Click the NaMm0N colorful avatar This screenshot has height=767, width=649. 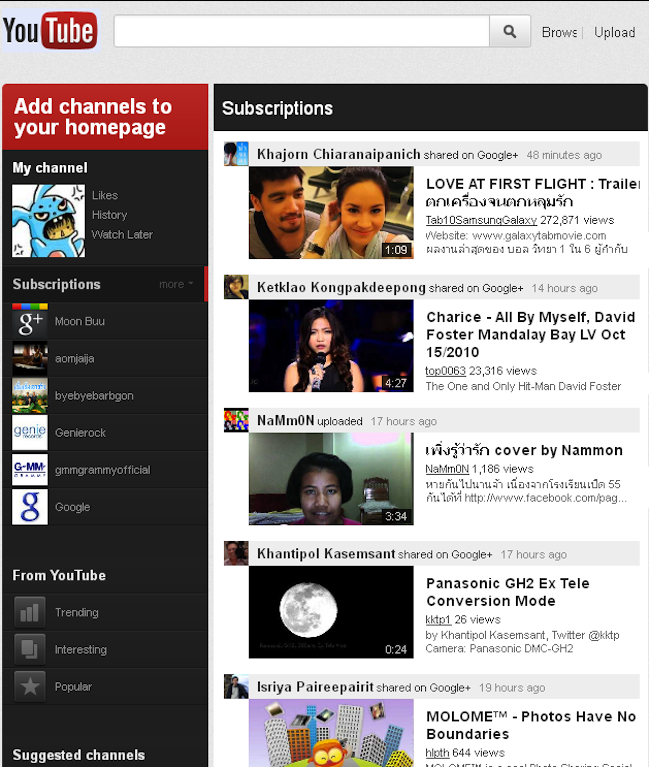(236, 420)
